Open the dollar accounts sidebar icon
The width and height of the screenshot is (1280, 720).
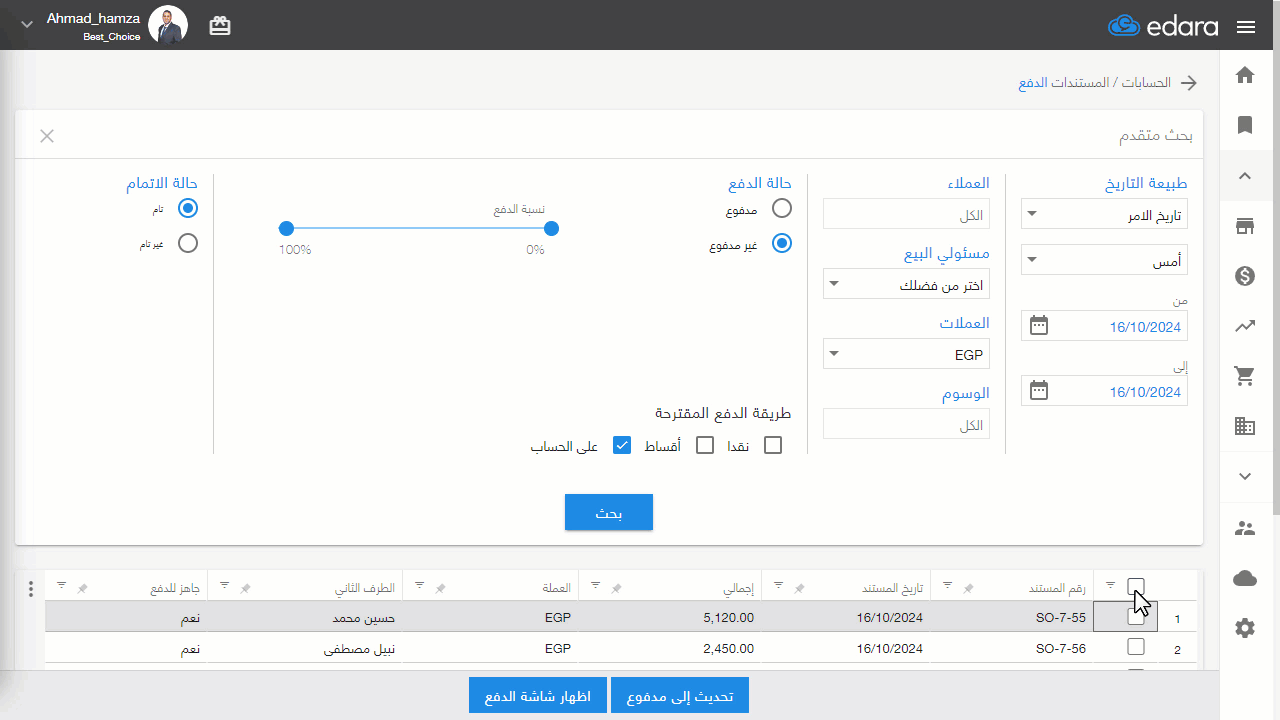1245,276
